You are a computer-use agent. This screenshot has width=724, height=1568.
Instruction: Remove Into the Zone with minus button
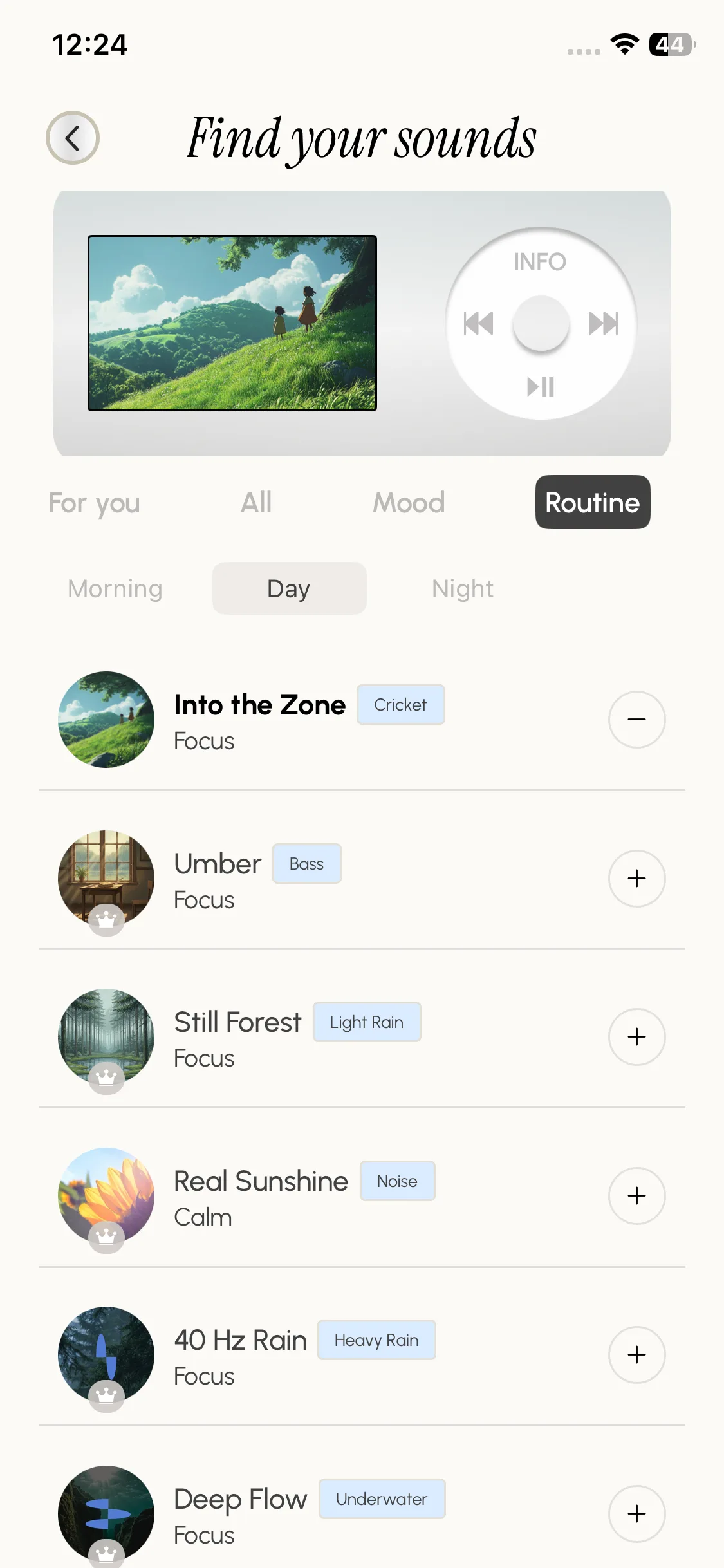point(636,720)
